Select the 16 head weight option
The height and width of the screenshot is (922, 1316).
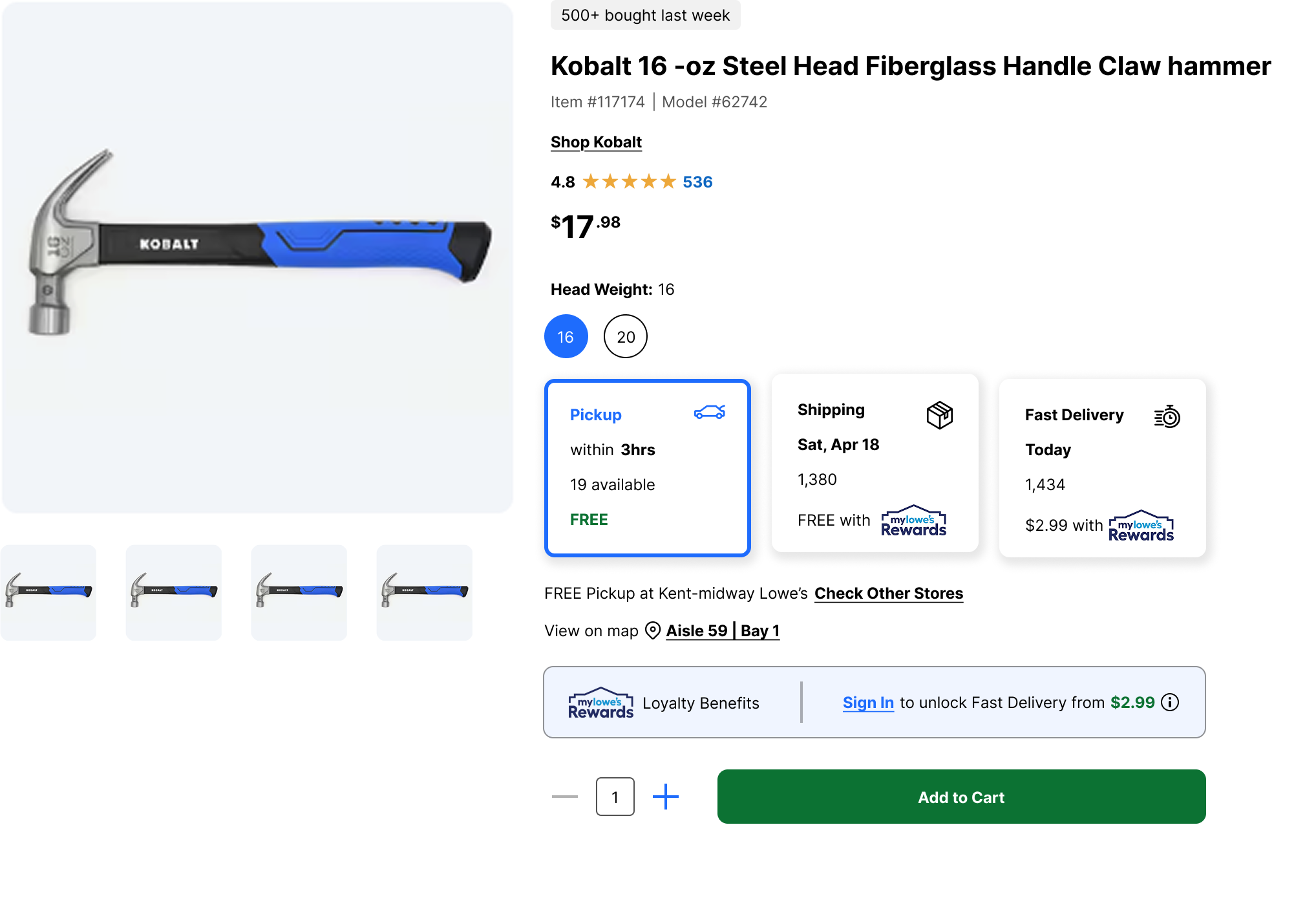coord(566,336)
